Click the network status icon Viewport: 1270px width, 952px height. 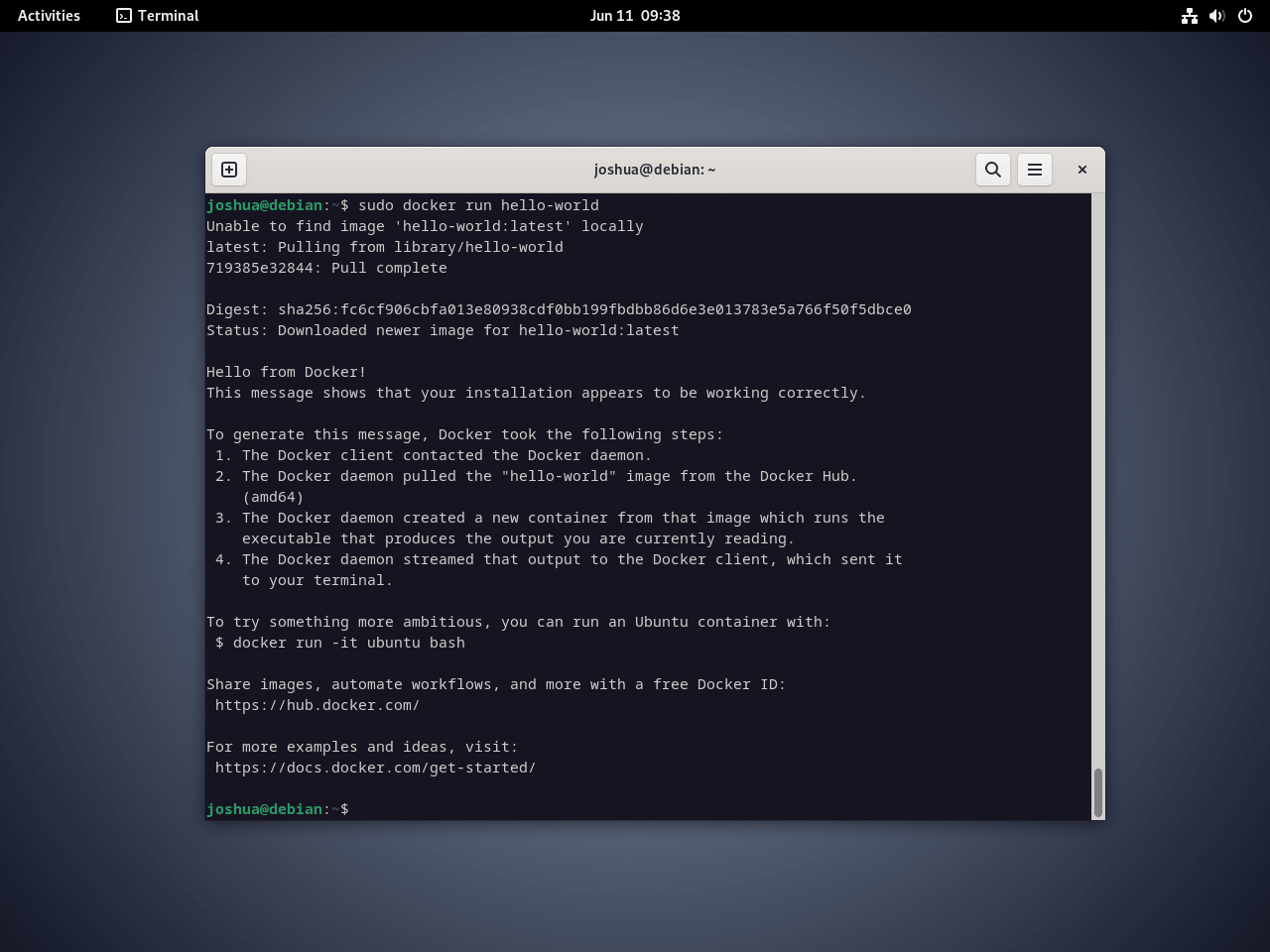coord(1190,16)
